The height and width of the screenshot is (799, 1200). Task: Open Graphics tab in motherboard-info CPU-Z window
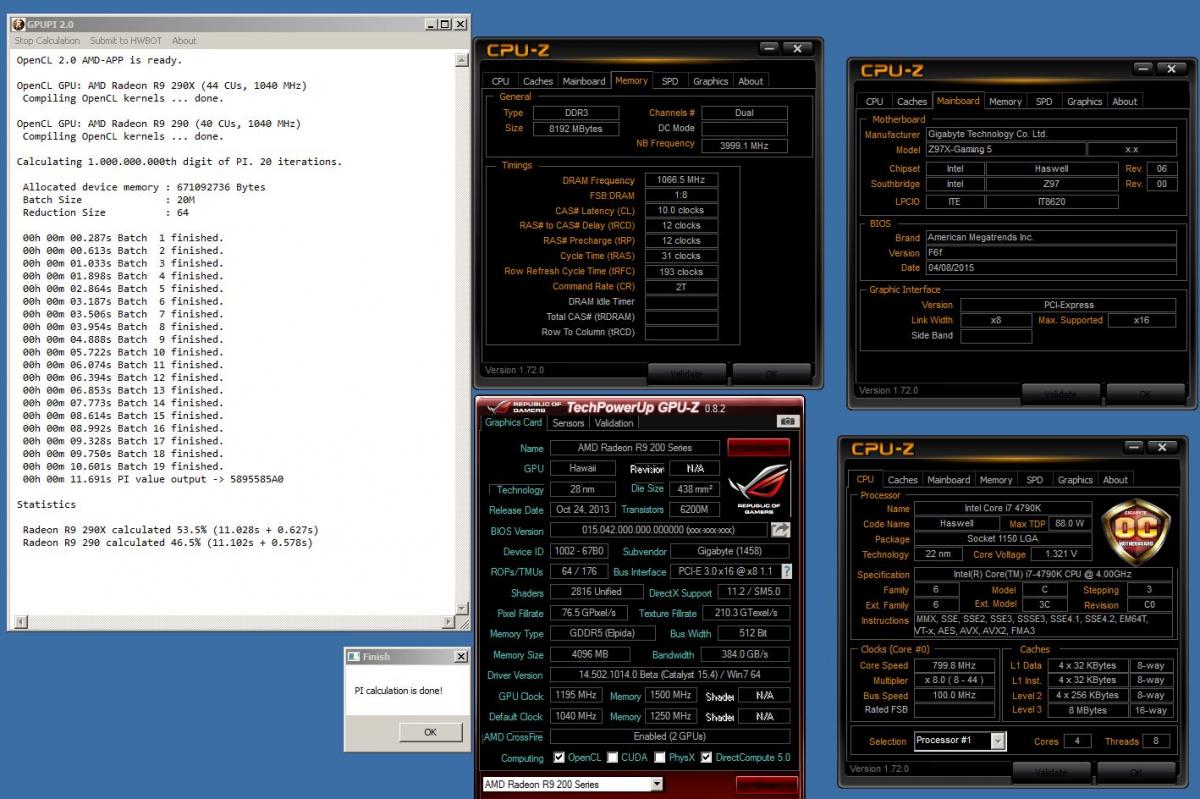tap(1084, 101)
